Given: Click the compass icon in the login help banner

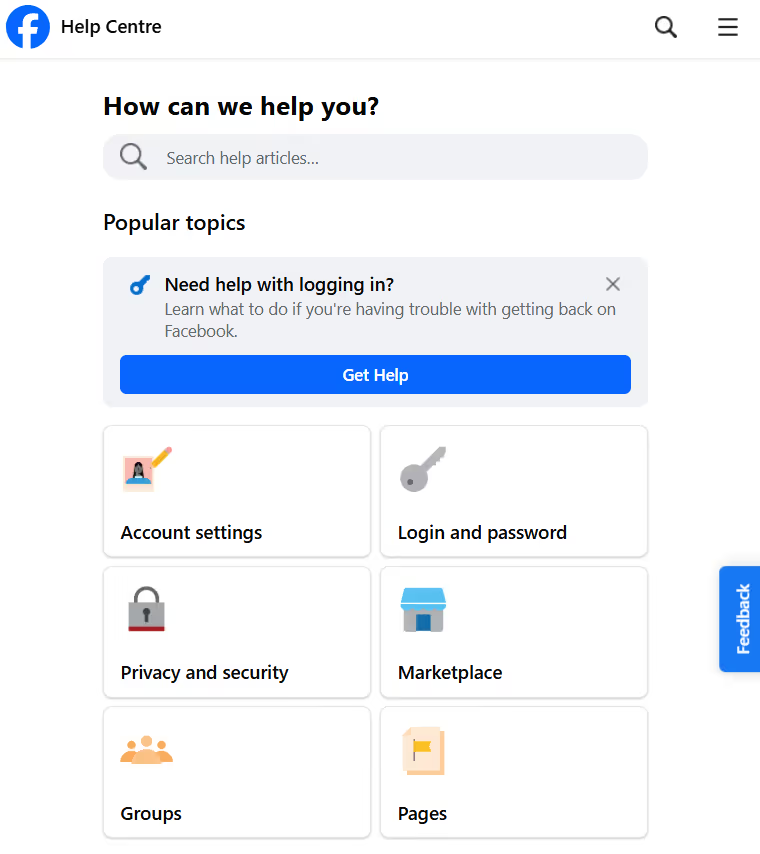Looking at the screenshot, I should [139, 285].
